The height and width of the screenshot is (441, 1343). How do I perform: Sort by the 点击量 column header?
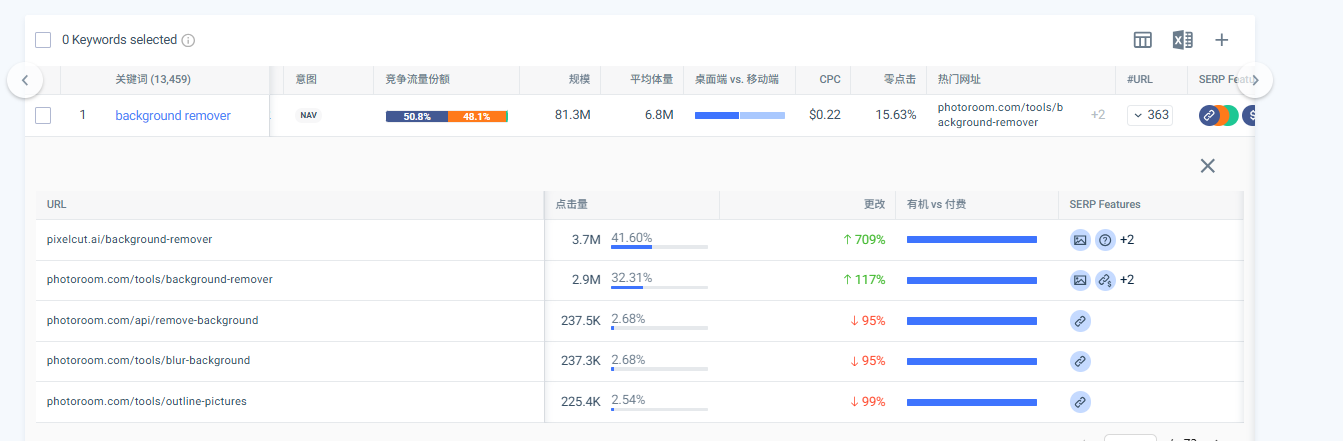572,204
